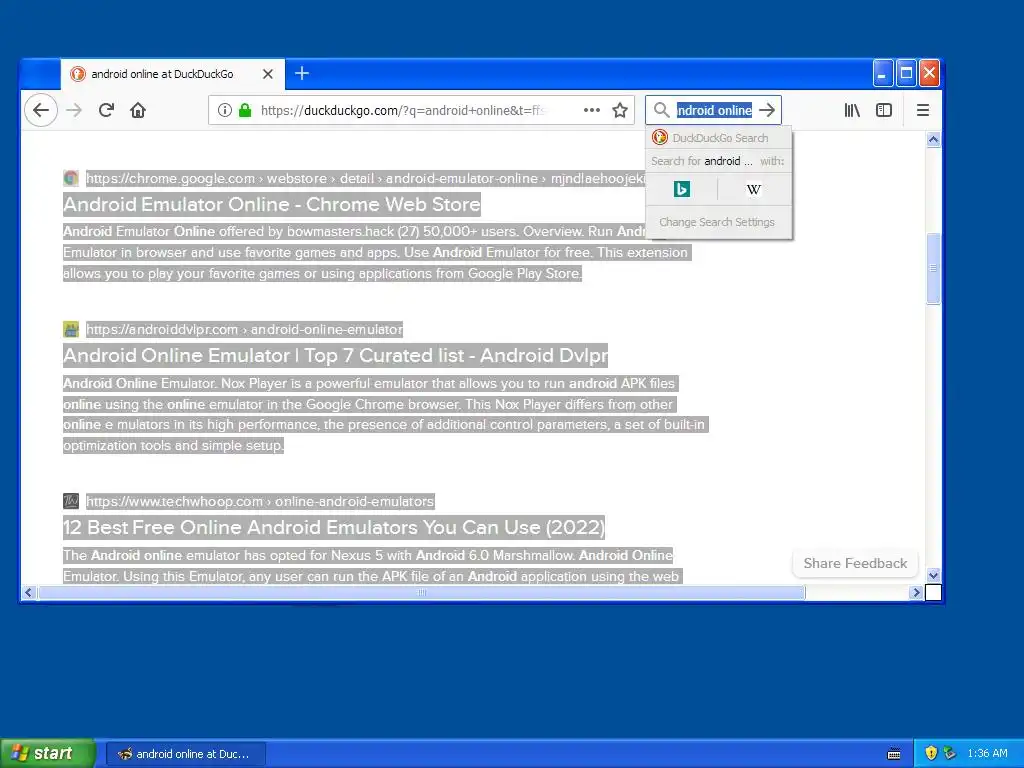Click the androiddvlpr.com result URL

244,329
